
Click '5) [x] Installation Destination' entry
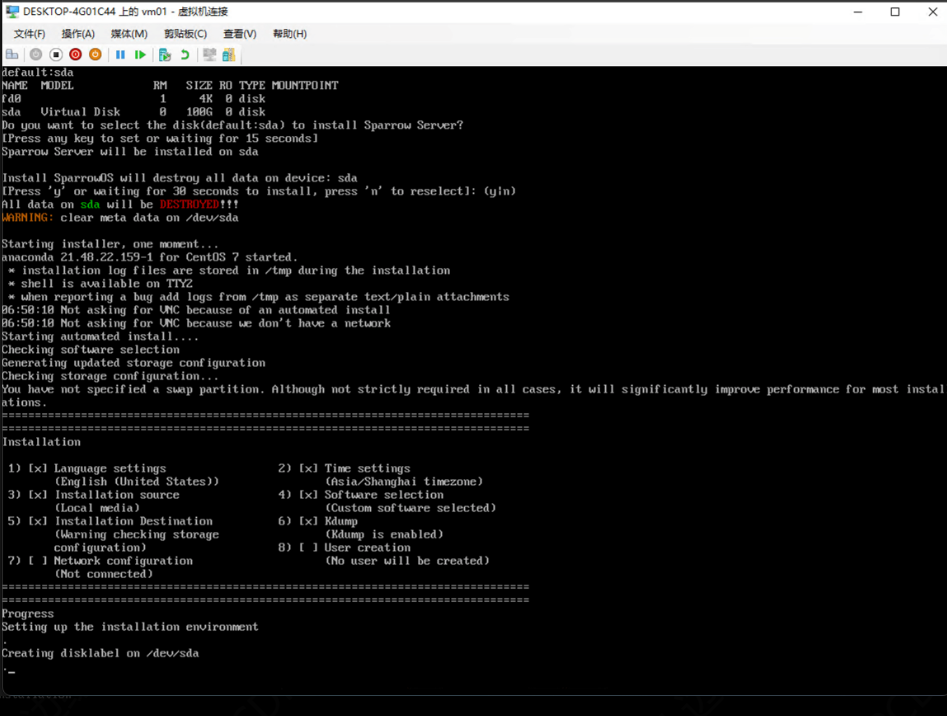111,522
